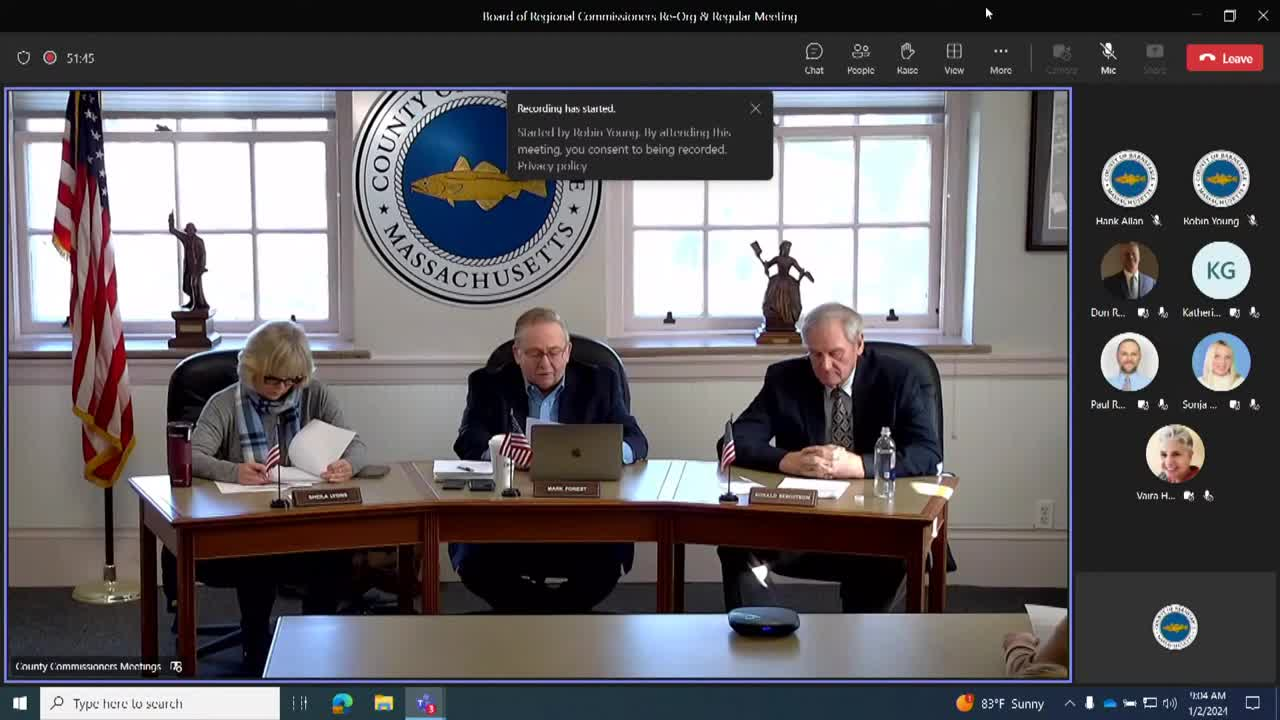
Task: Dismiss the recording started notification
Action: (x=755, y=108)
